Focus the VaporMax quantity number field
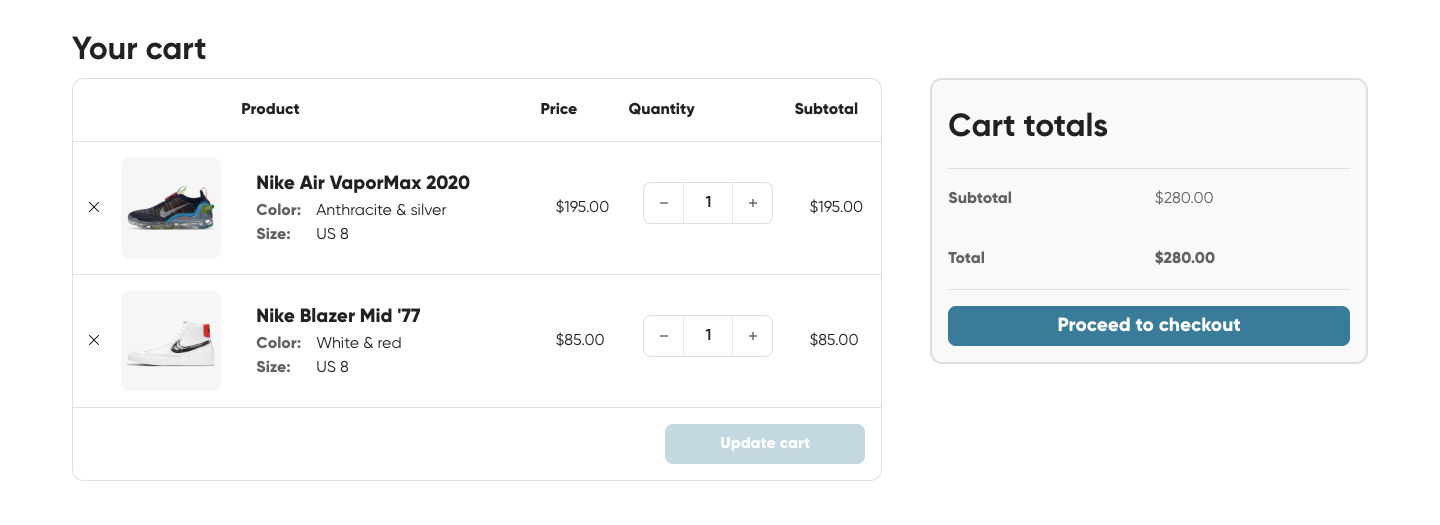 (x=708, y=203)
